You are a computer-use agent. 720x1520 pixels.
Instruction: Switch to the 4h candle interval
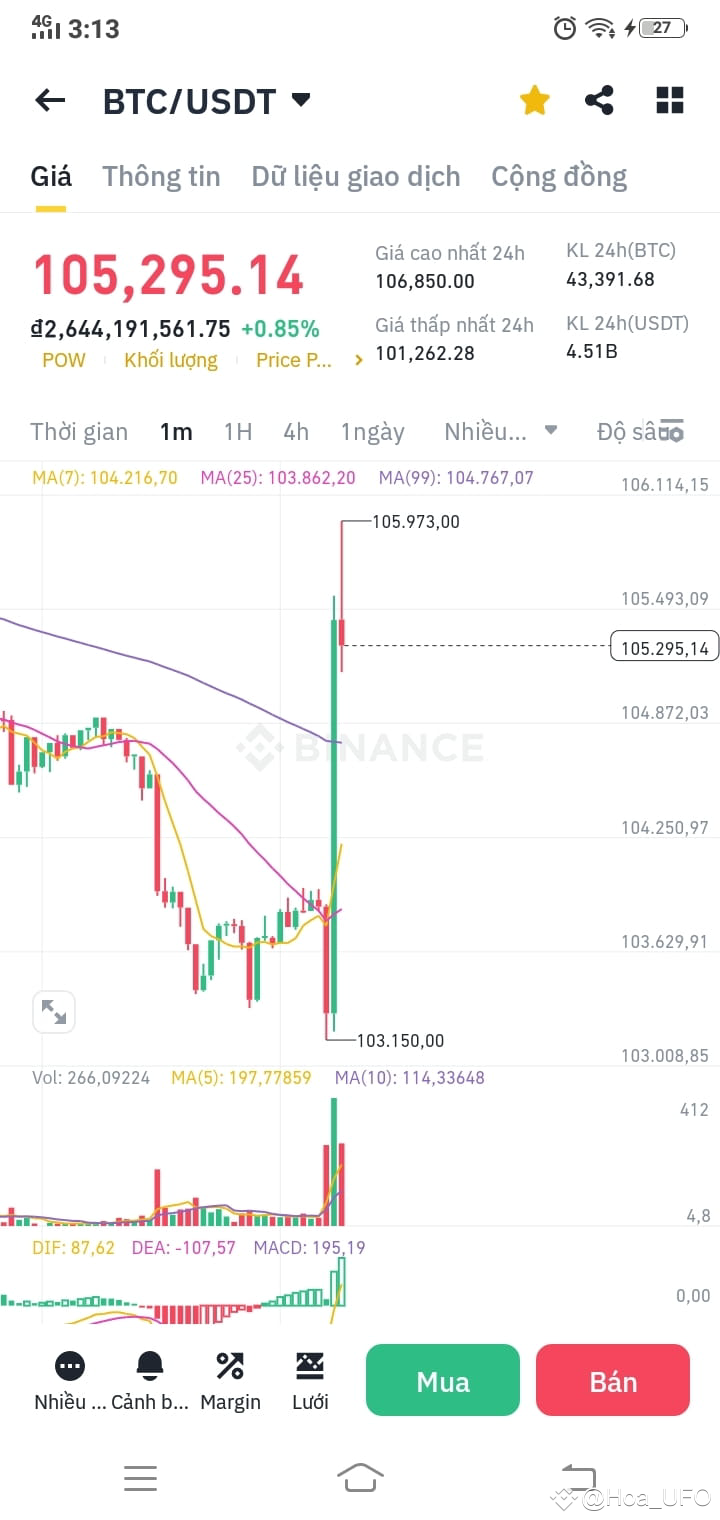click(295, 432)
